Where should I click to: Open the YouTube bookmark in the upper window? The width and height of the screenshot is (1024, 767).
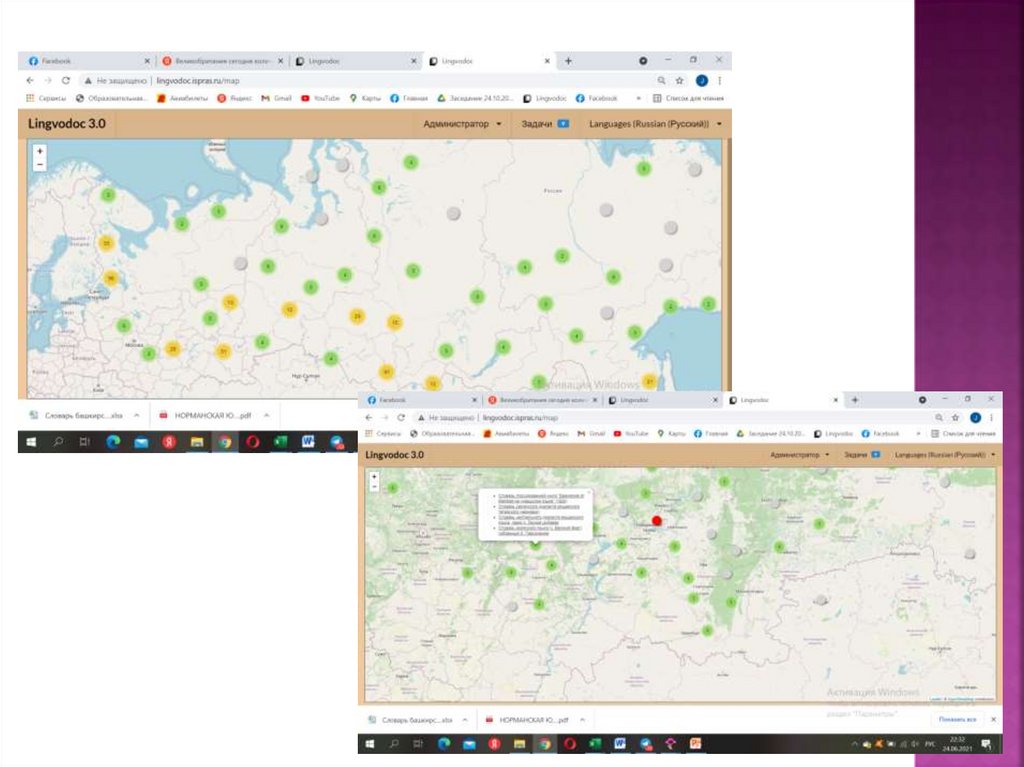pyautogui.click(x=320, y=99)
